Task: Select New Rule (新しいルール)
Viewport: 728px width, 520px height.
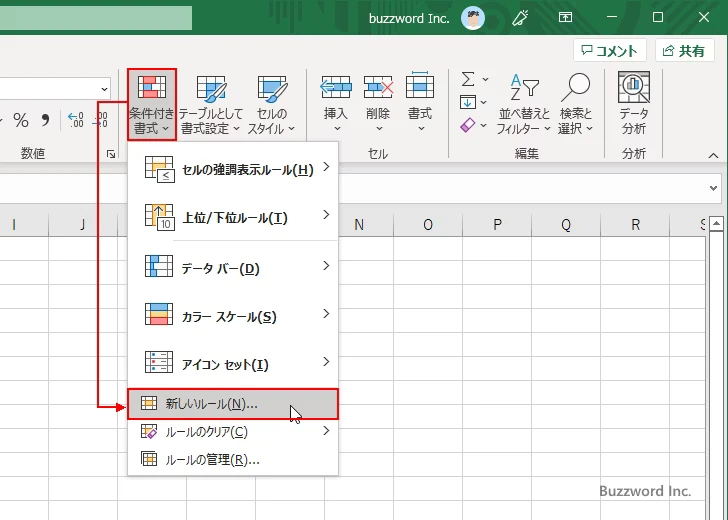Action: coord(233,404)
